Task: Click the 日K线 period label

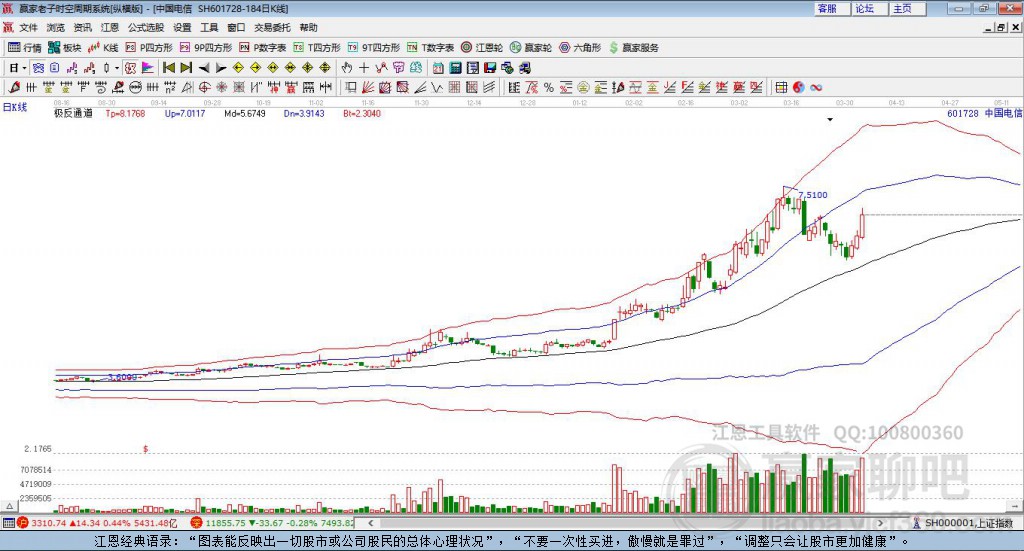Action: click(x=15, y=107)
